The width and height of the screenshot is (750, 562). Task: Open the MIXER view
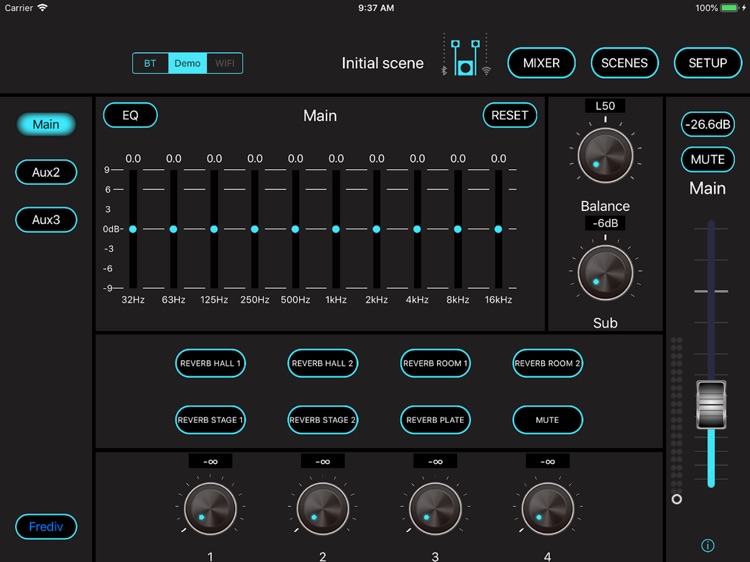[x=541, y=63]
